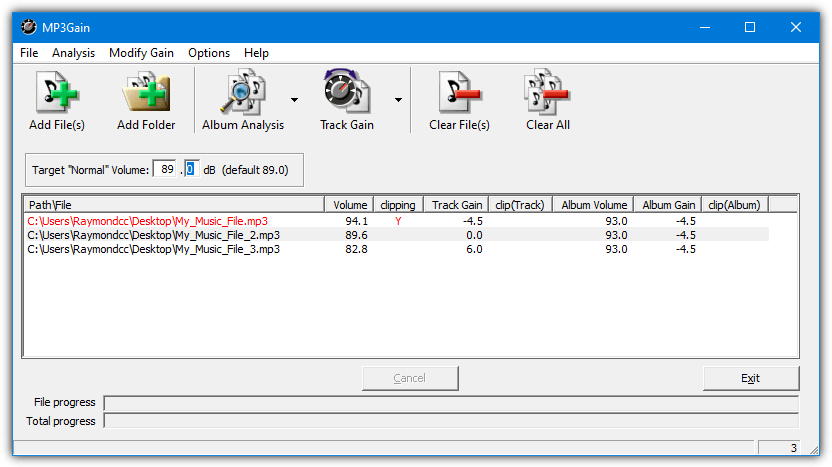
Task: Expand the Track Gain dropdown arrow
Action: 398,100
